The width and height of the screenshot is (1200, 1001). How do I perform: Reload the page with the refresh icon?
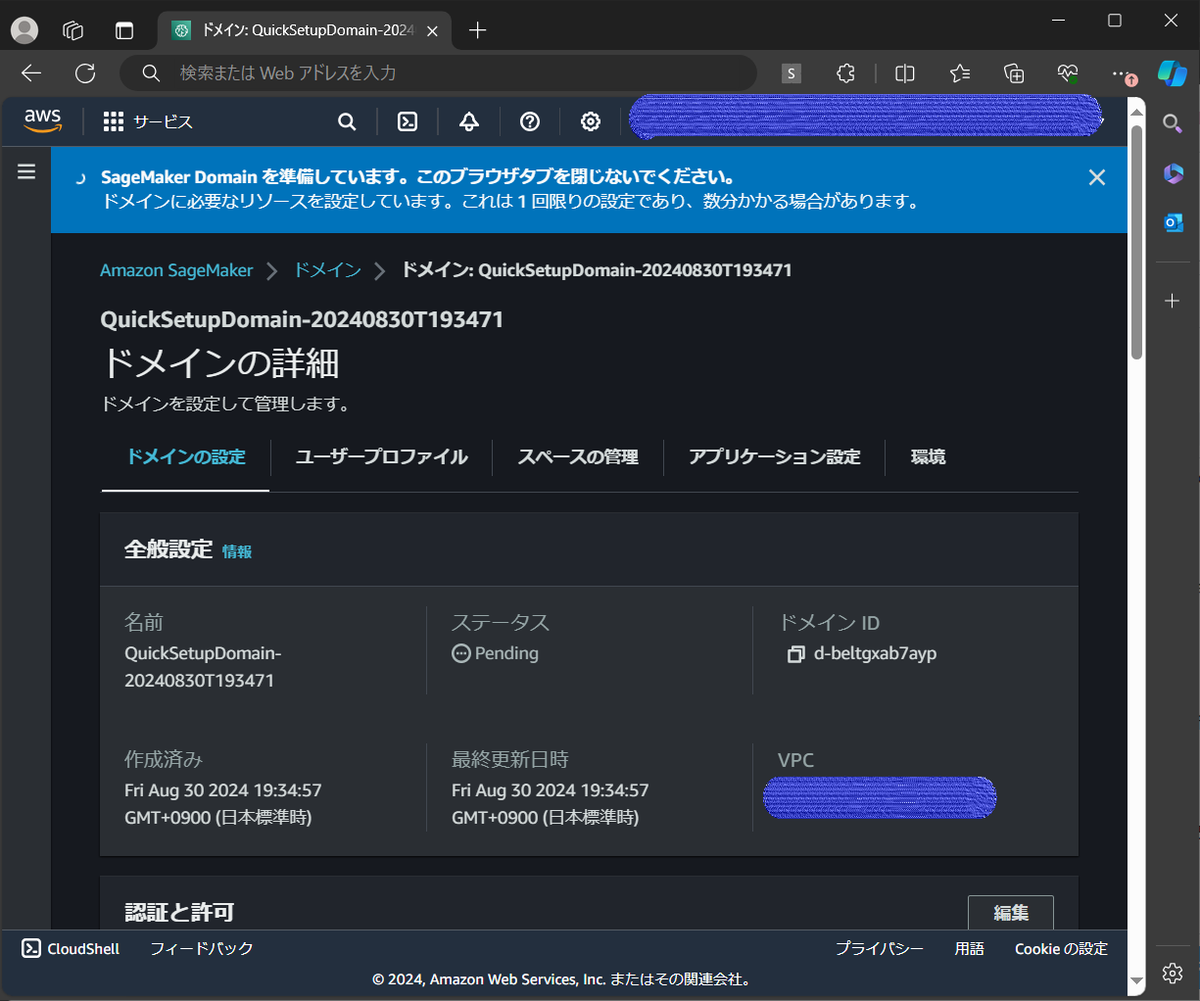coord(85,73)
